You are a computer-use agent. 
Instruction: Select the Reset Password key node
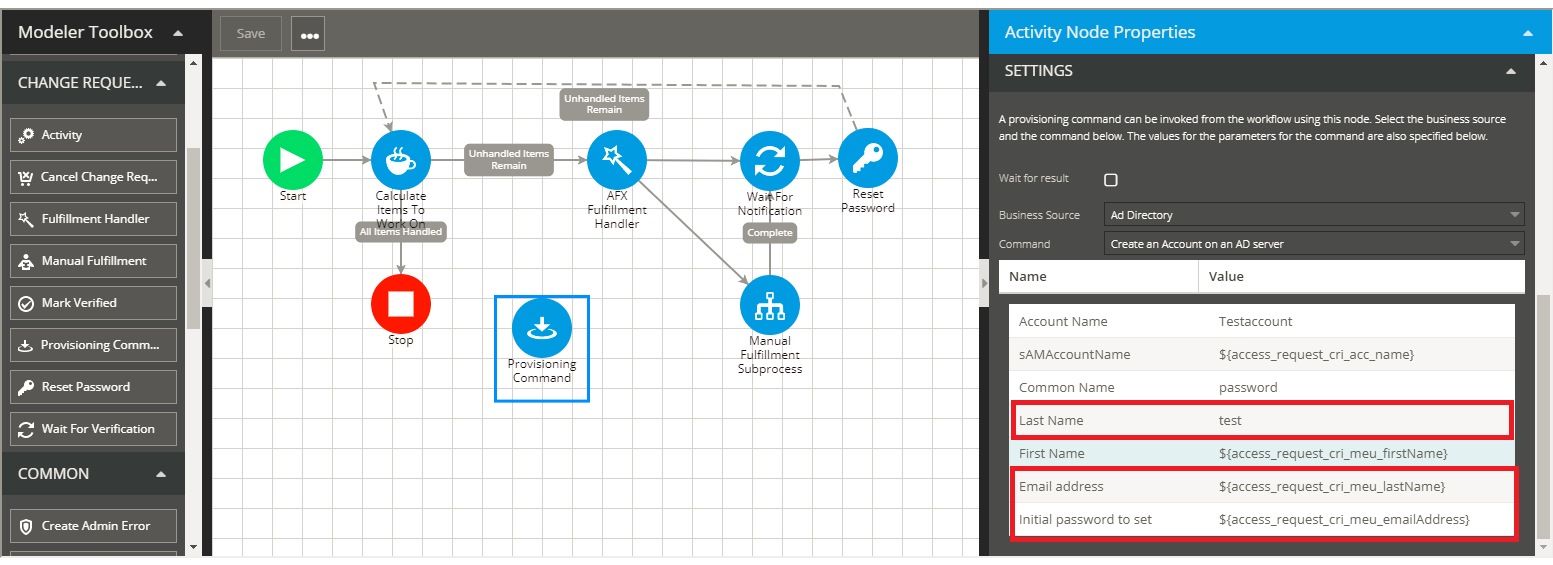867,158
